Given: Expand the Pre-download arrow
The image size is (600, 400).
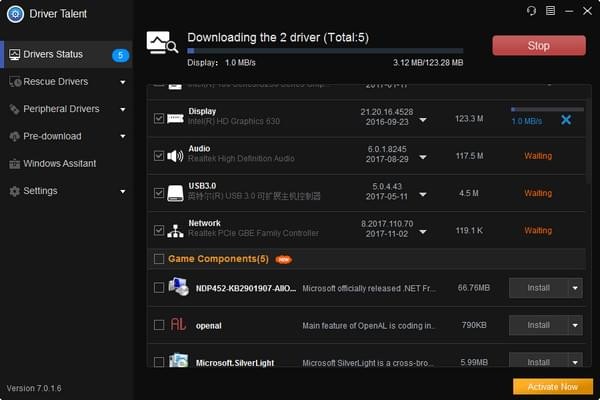Looking at the screenshot, I should tap(123, 136).
